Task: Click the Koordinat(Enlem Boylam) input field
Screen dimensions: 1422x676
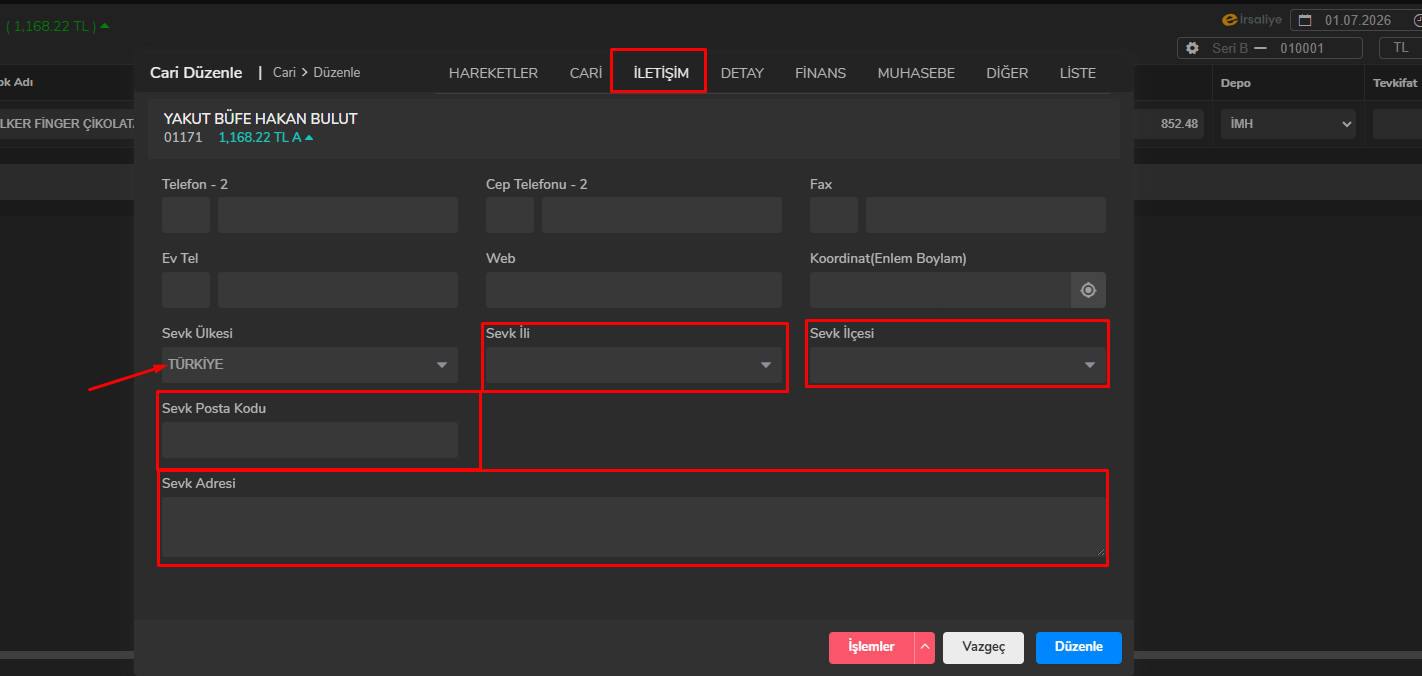Action: point(940,290)
